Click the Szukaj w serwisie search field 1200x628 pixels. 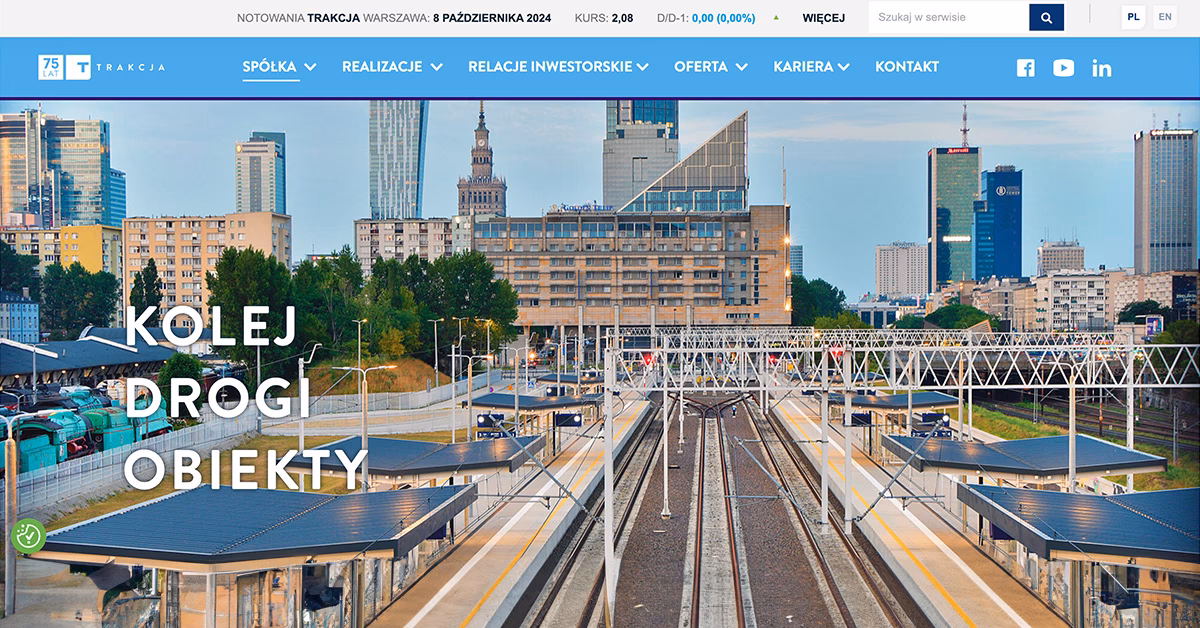coord(947,17)
